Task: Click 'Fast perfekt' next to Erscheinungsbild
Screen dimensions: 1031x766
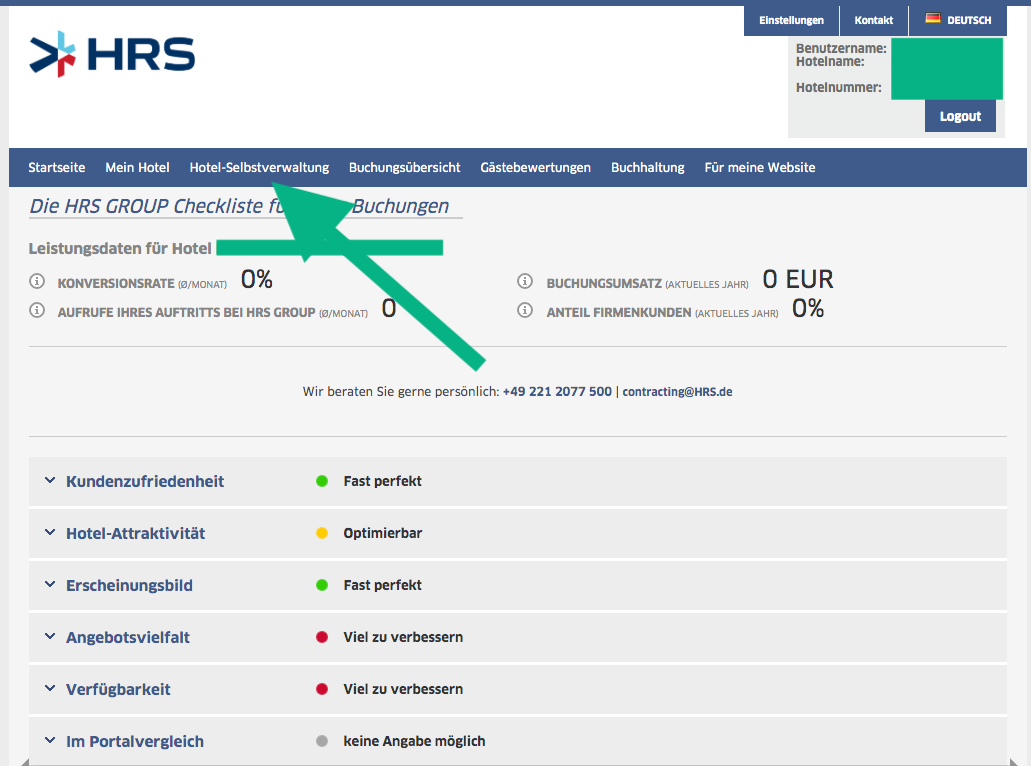Action: (382, 585)
